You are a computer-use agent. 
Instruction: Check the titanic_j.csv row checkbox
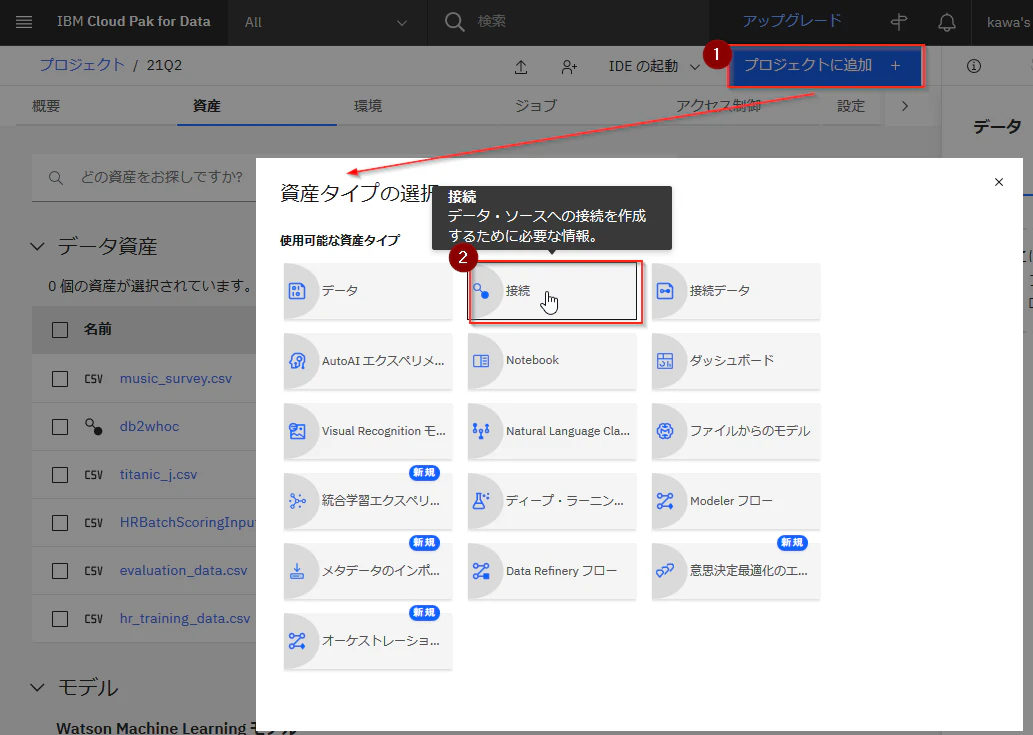[60, 475]
